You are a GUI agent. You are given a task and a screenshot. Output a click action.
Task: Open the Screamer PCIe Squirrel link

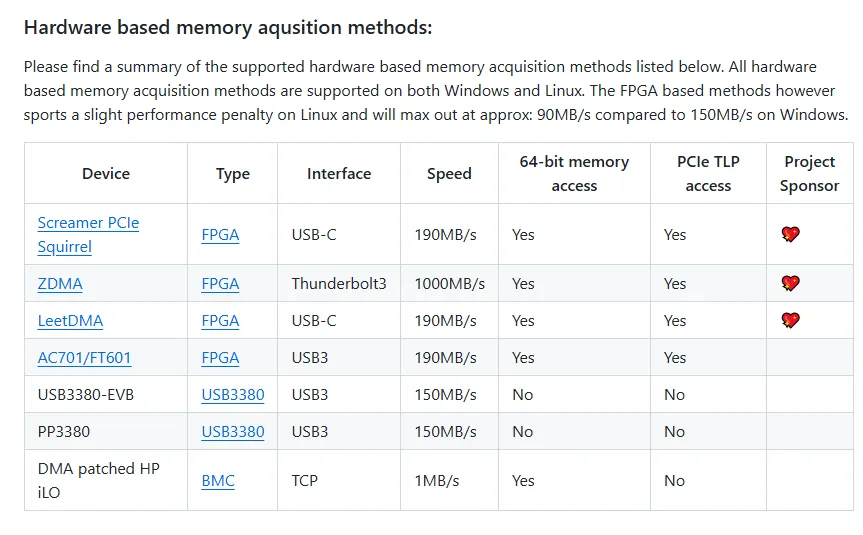click(88, 234)
